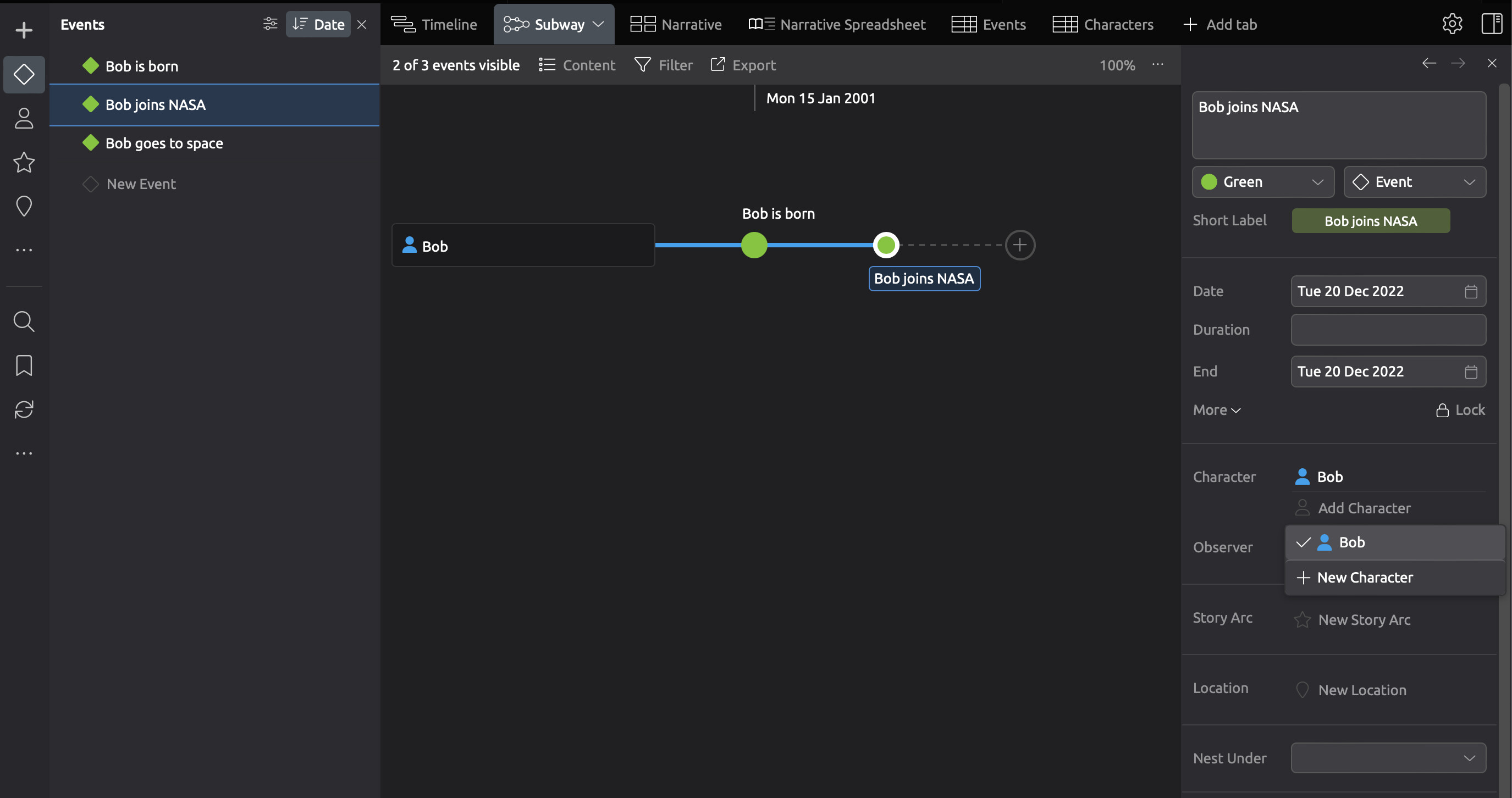Toggle the Lock on the event dates

coord(1460,410)
